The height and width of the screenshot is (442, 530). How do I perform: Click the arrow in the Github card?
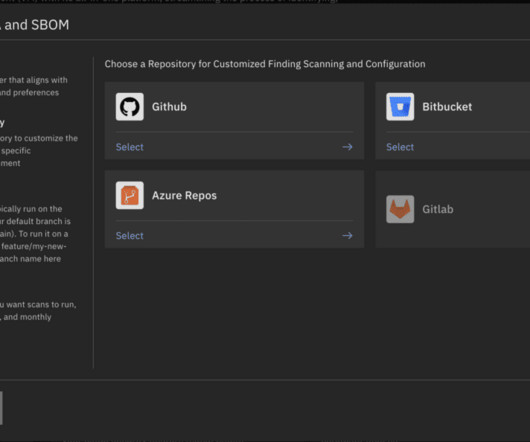point(347,147)
